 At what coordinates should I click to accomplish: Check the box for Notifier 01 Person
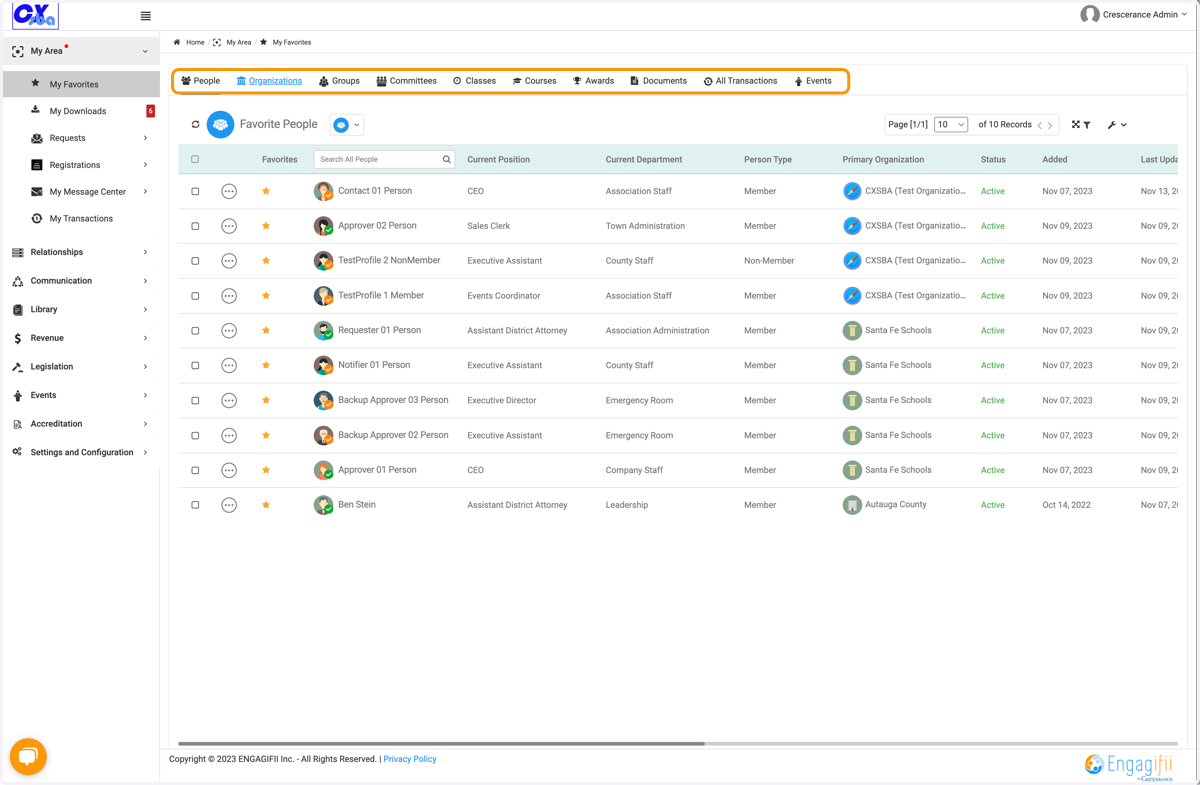click(195, 365)
